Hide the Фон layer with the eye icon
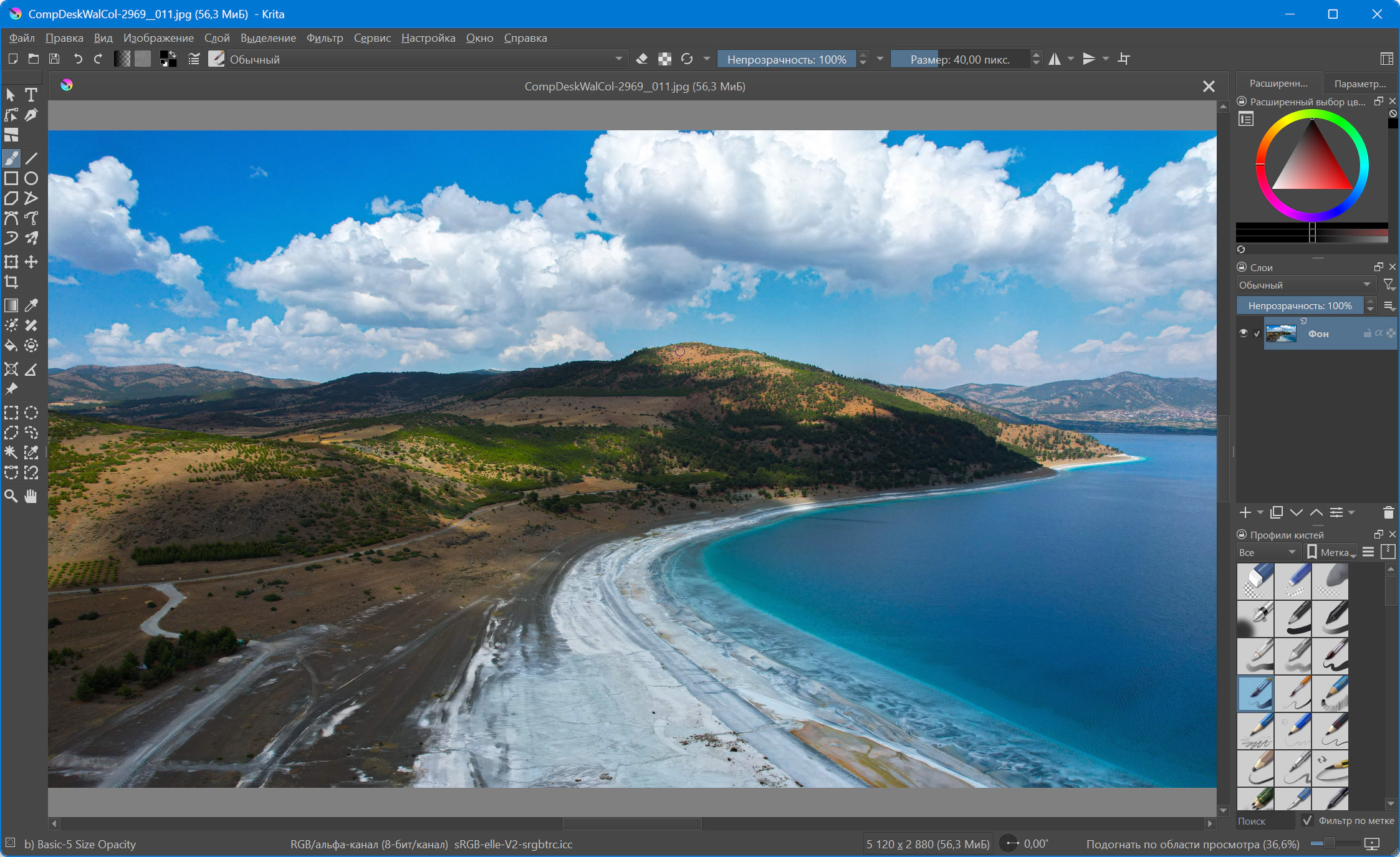The image size is (1400, 857). tap(1244, 333)
